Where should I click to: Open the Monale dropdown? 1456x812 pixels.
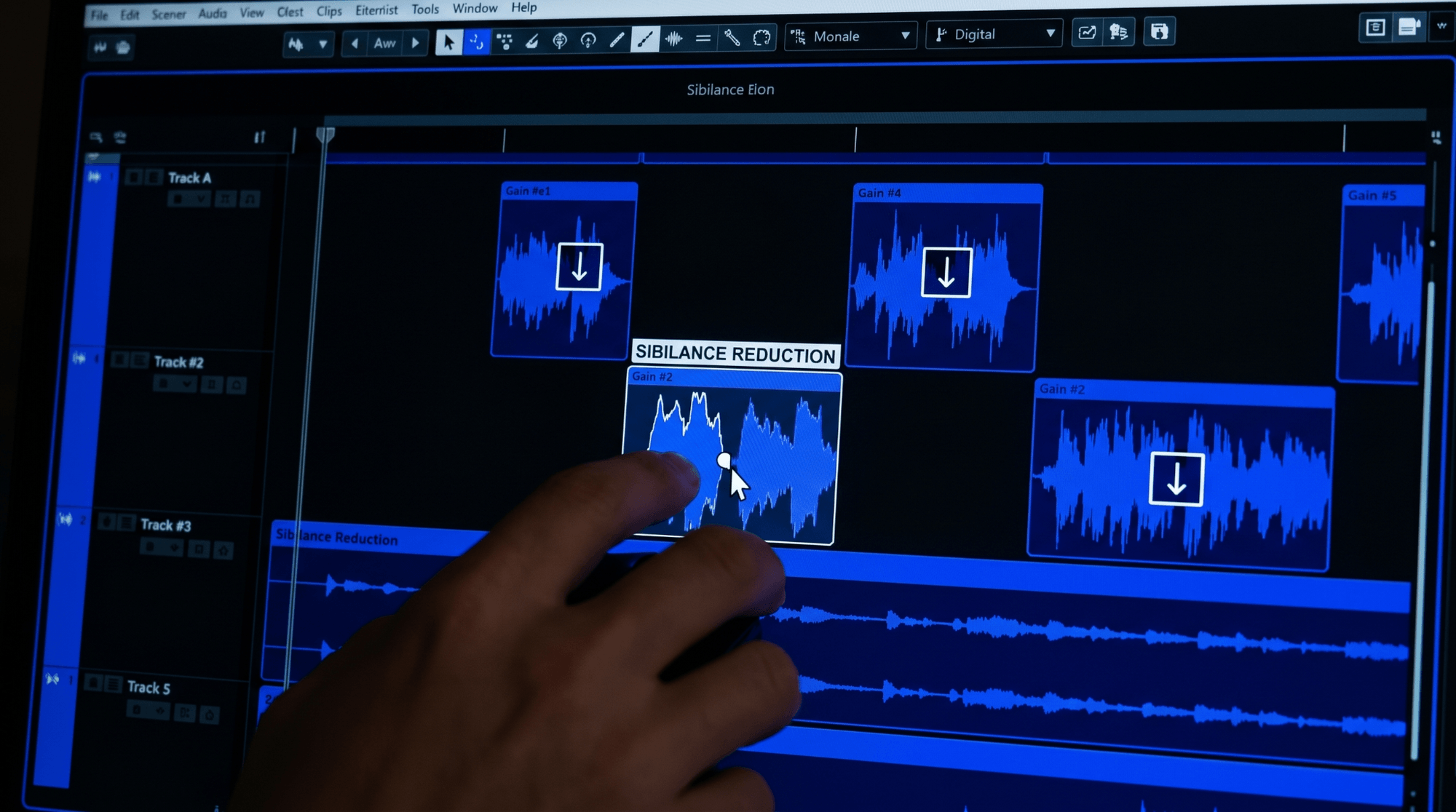pos(850,36)
